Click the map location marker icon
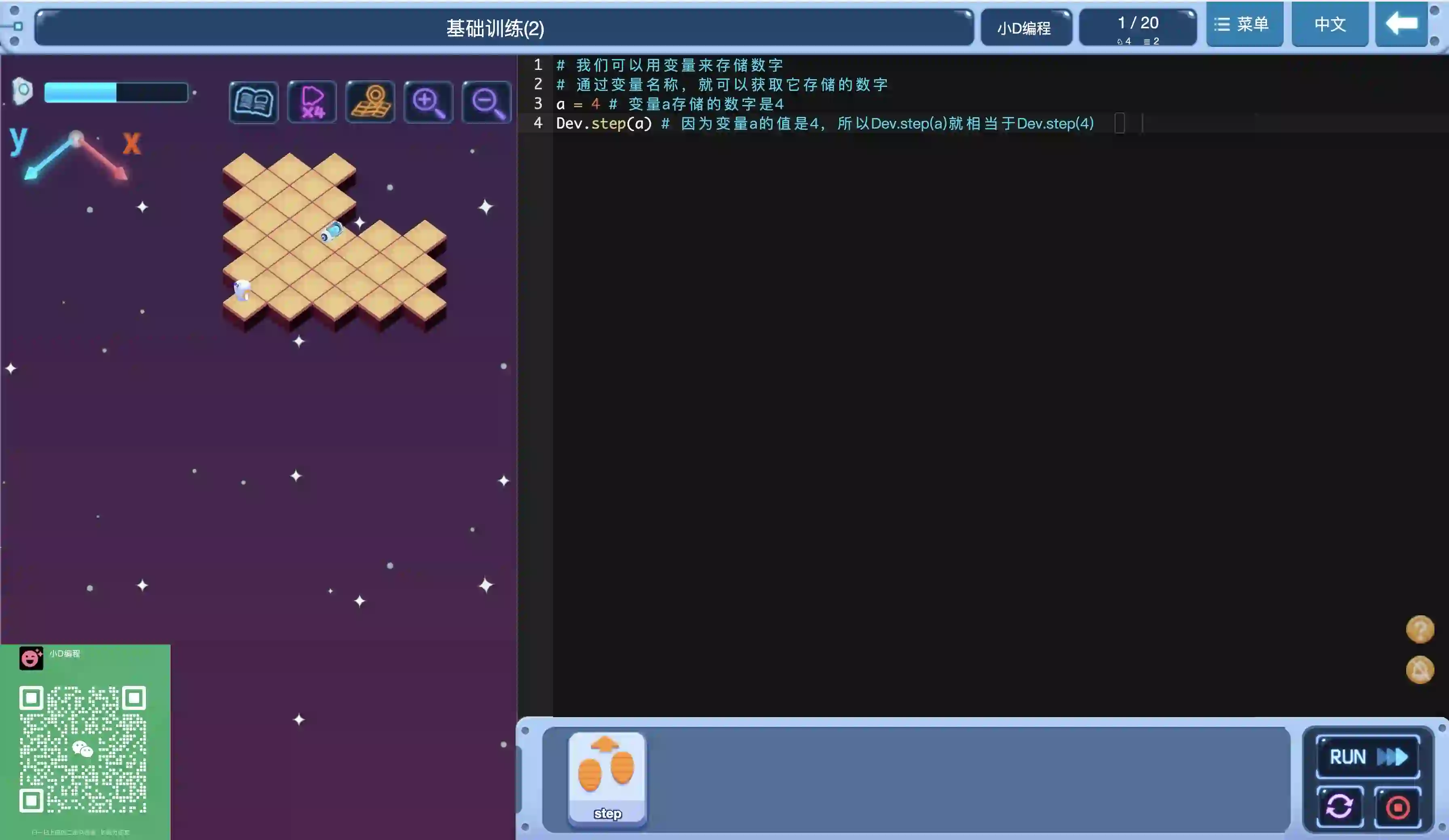Viewport: 1449px width, 840px height. pyautogui.click(x=370, y=102)
